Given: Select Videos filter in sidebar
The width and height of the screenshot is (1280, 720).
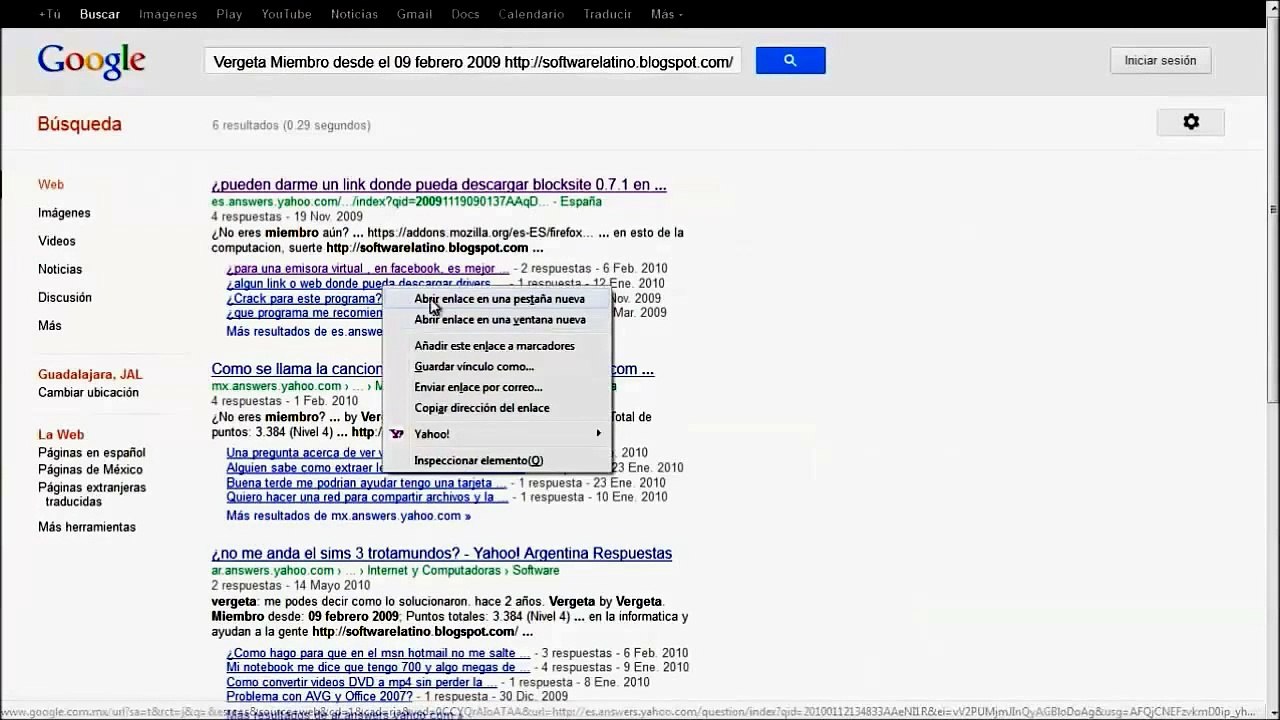Looking at the screenshot, I should point(57,241).
